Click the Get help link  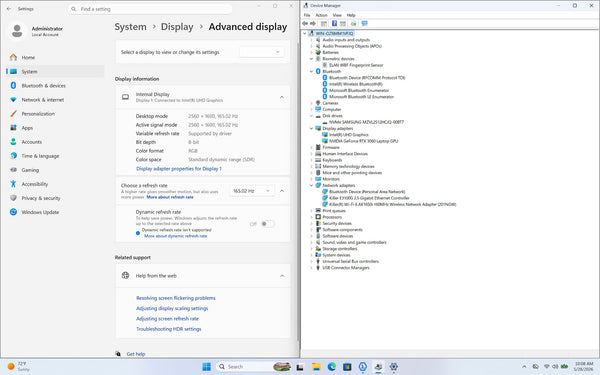[x=136, y=354]
